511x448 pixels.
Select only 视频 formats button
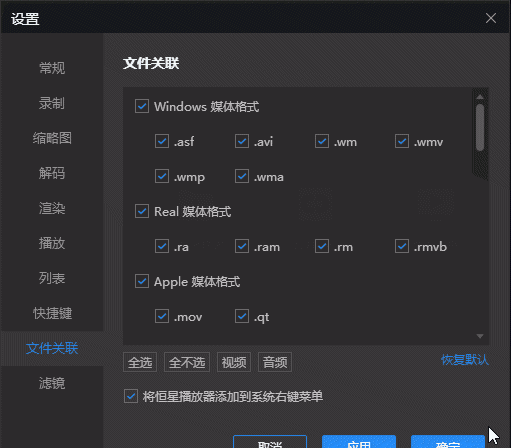click(x=234, y=362)
